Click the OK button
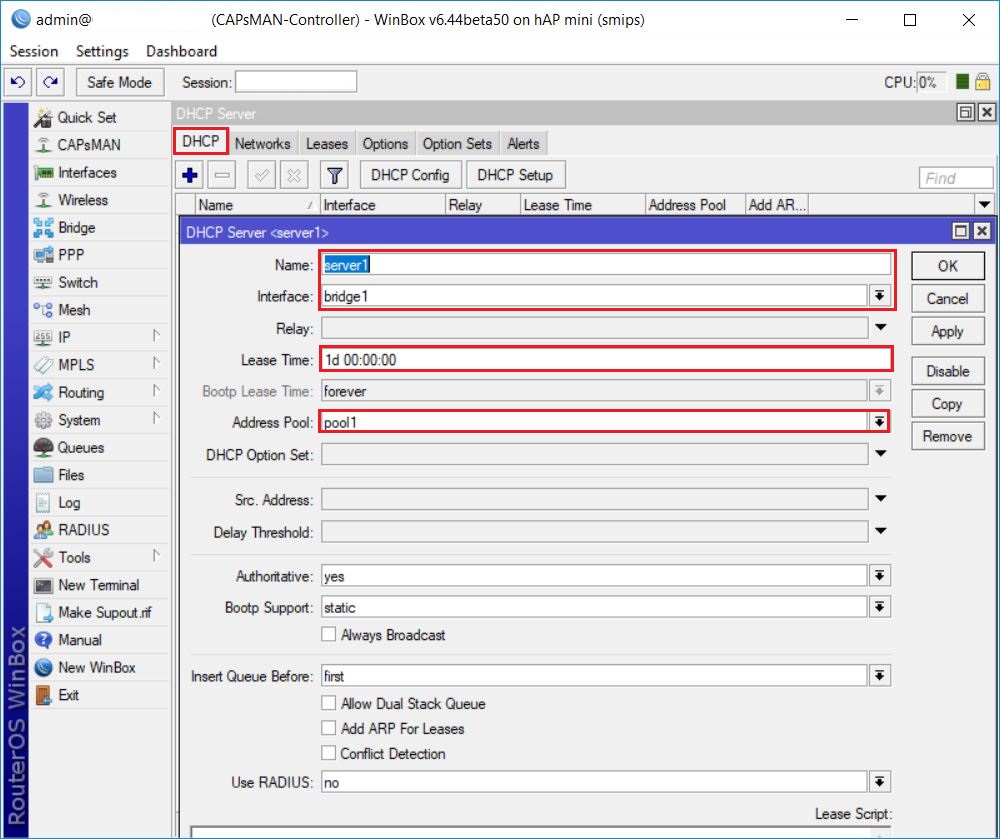This screenshot has height=839, width=1000. click(x=948, y=266)
